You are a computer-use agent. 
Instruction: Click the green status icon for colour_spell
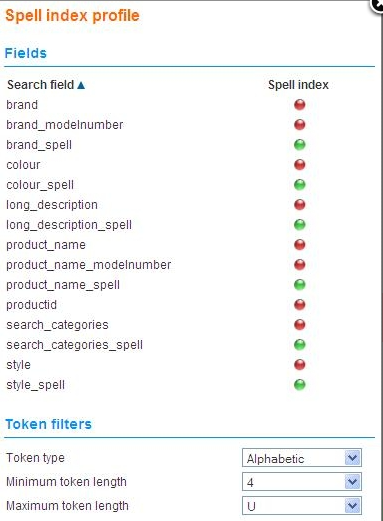[299, 185]
